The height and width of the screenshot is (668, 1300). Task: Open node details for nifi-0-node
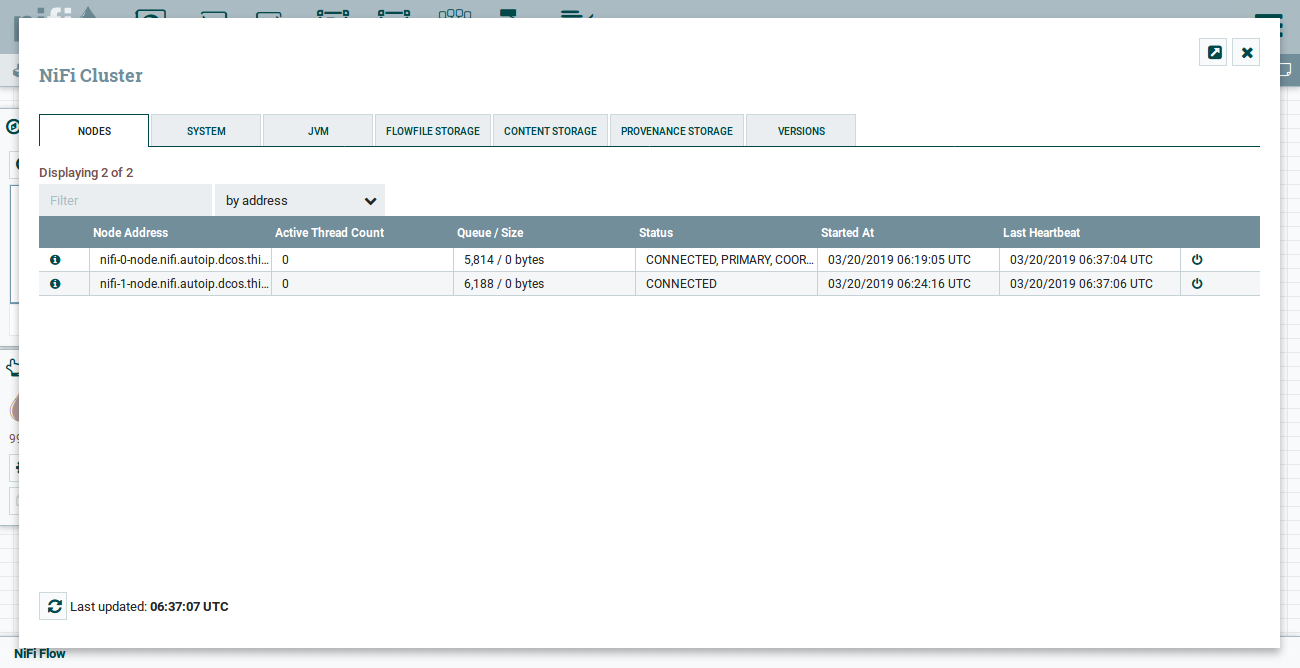click(x=55, y=260)
